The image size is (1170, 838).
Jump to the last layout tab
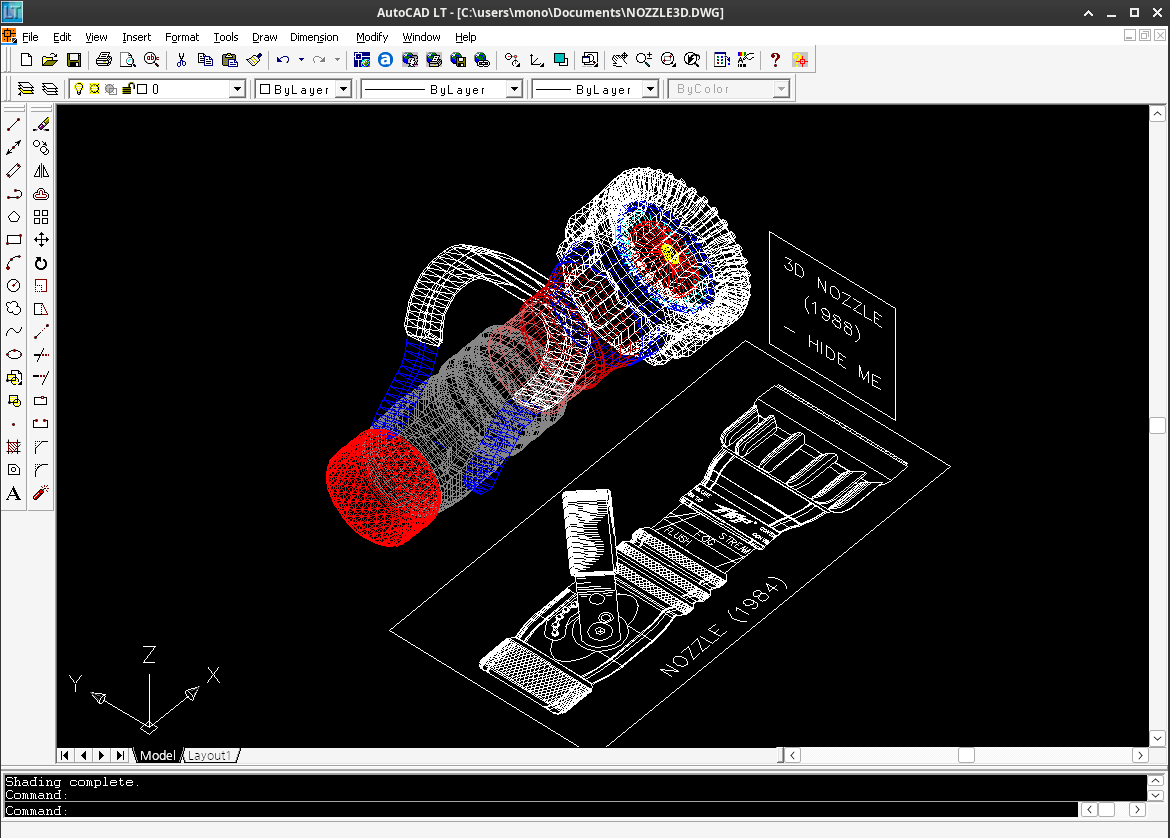pos(120,756)
